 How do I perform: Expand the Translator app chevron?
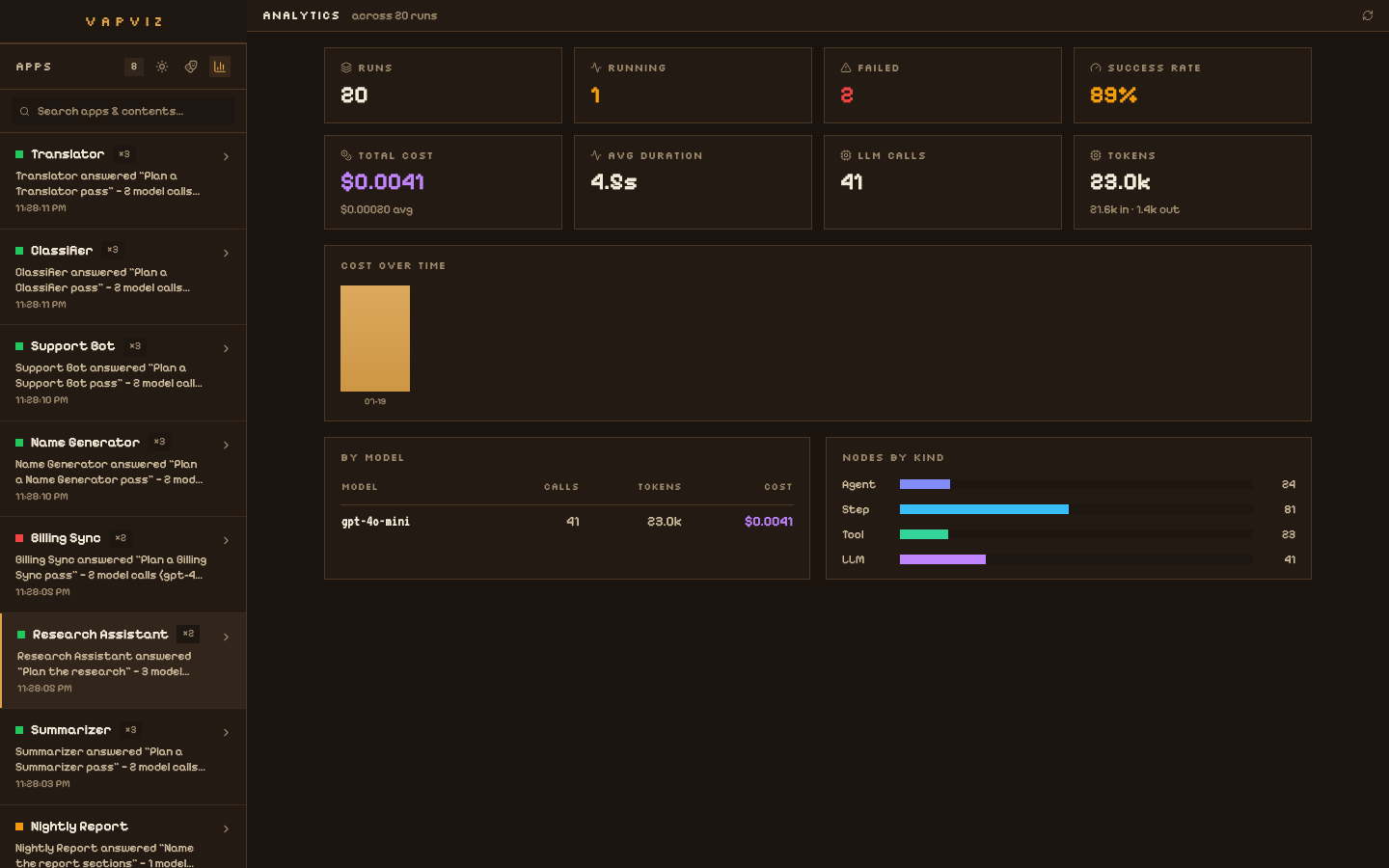(x=226, y=156)
